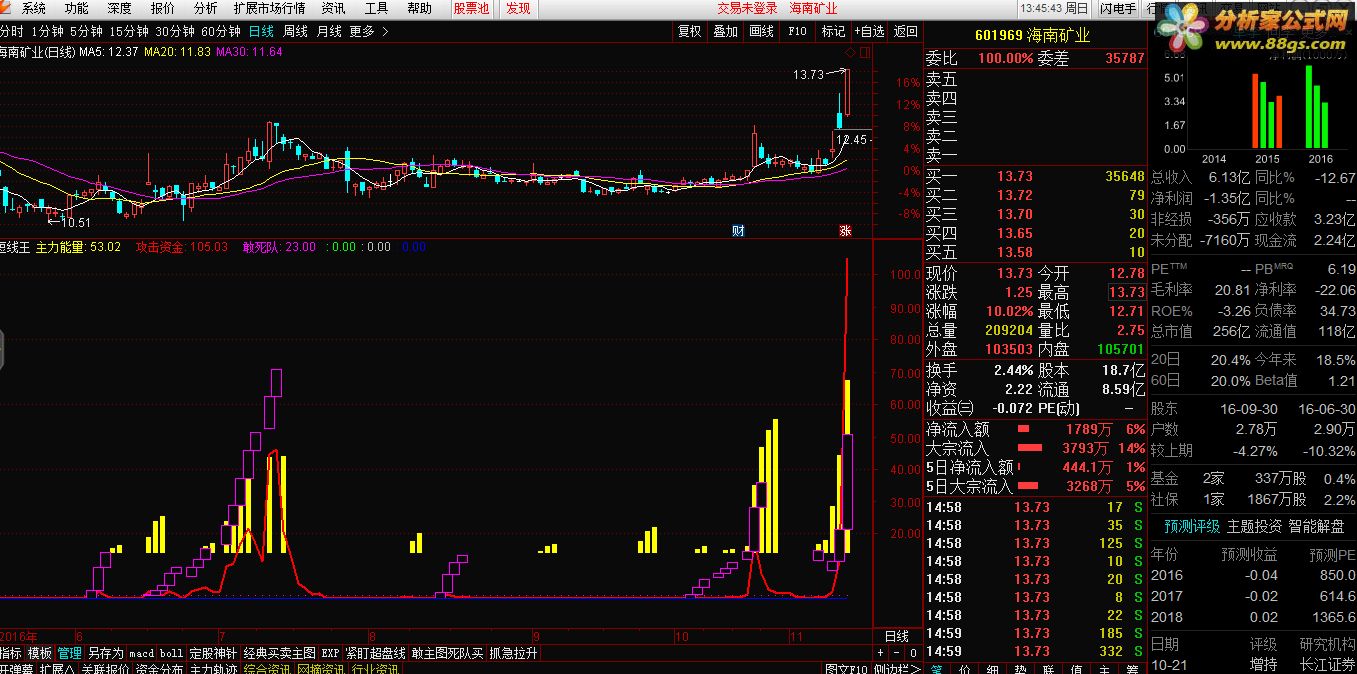Image resolution: width=1357 pixels, height=674 pixels.
Task: Open the 分析 menu
Action: click(x=205, y=8)
